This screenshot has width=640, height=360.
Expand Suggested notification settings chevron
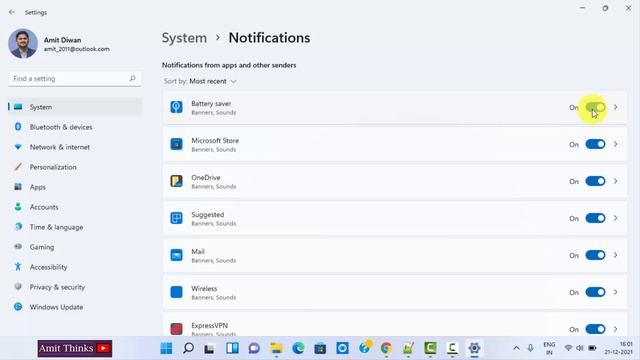click(x=616, y=218)
